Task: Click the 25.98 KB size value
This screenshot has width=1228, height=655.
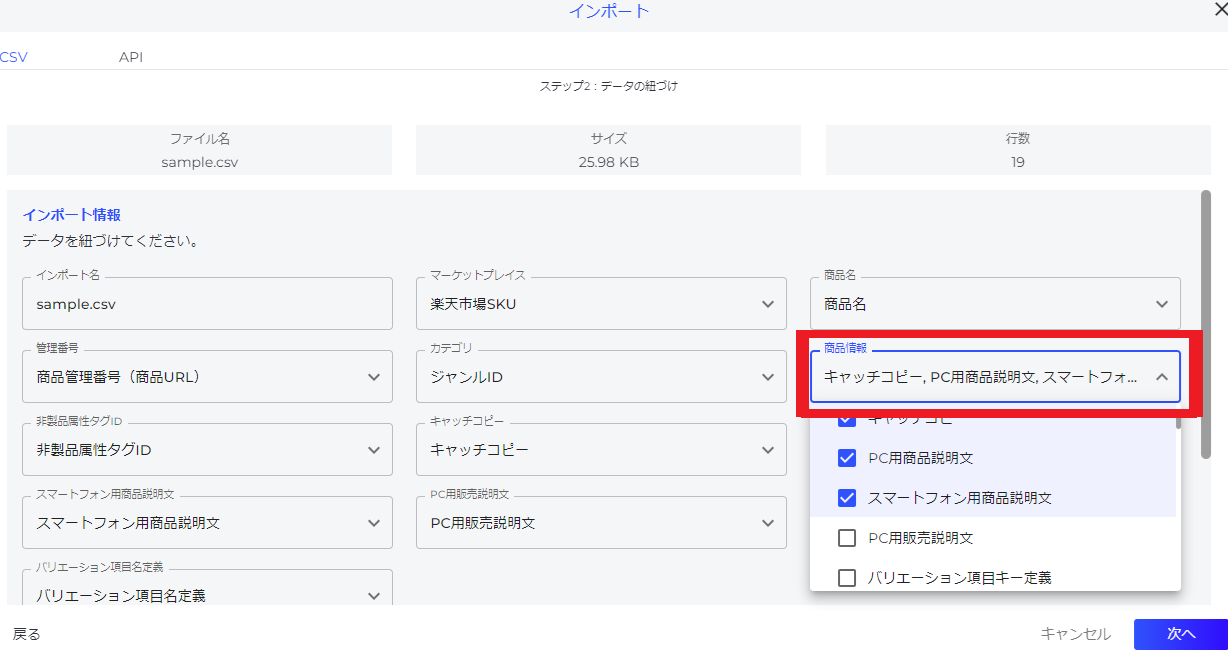Action: pyautogui.click(x=608, y=162)
